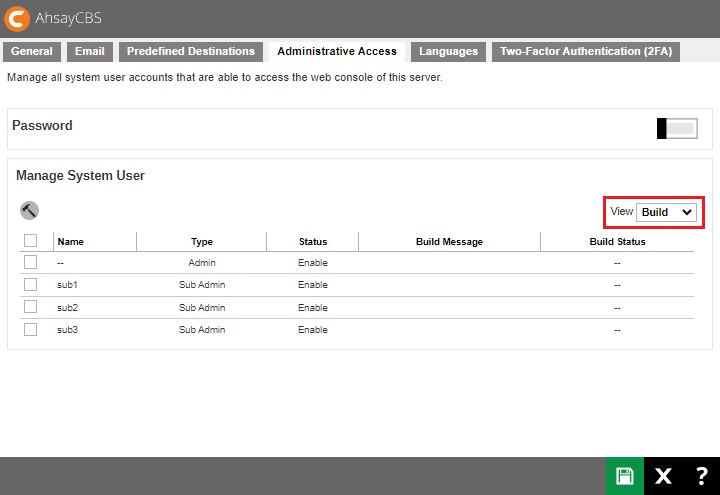720x495 pixels.
Task: Click the Type column header
Action: (202, 242)
